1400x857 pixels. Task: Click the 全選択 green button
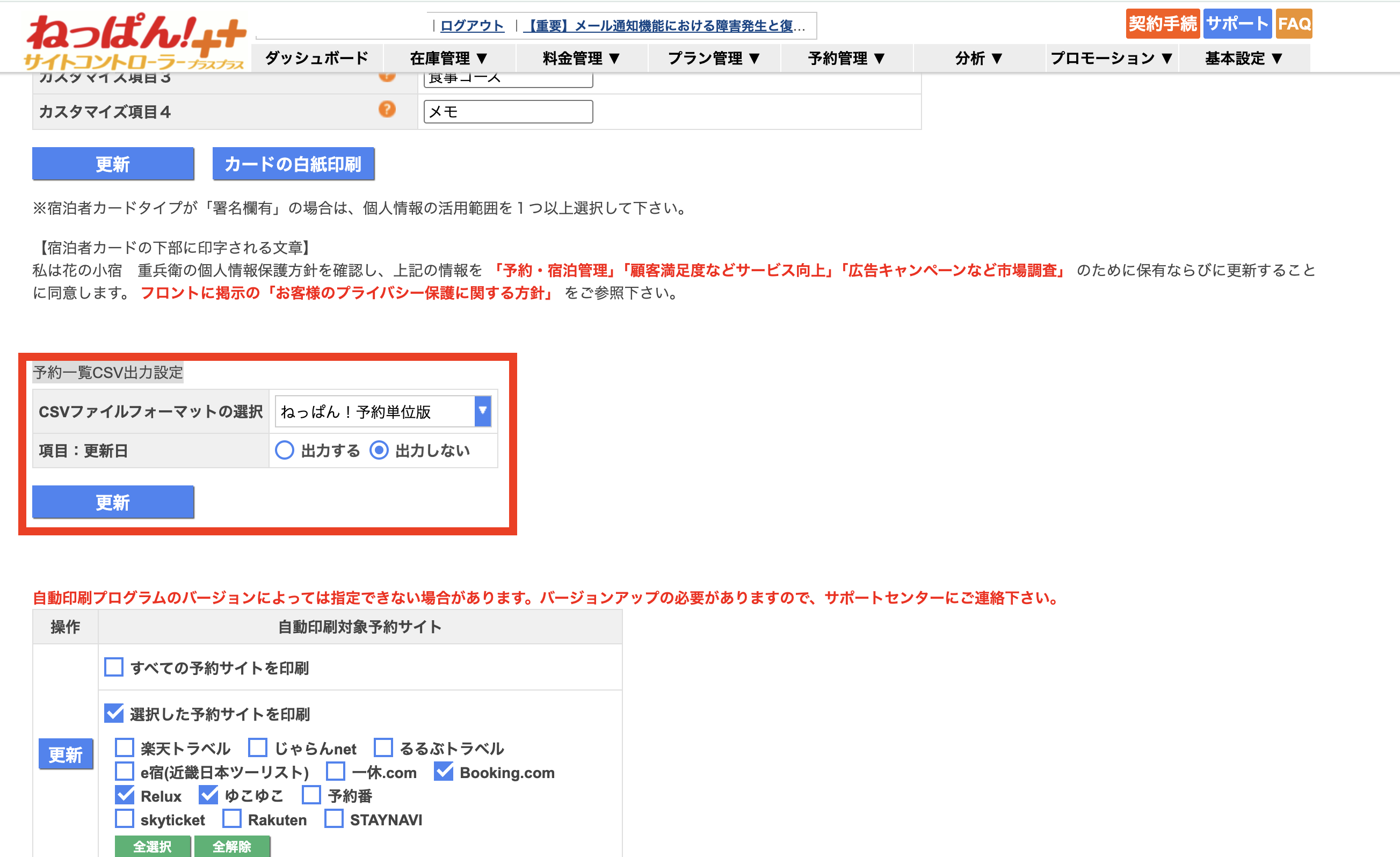[153, 846]
